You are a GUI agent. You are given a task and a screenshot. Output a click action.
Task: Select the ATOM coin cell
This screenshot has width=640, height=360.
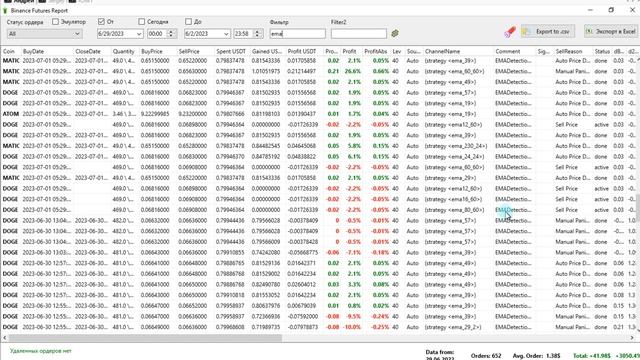(x=10, y=114)
